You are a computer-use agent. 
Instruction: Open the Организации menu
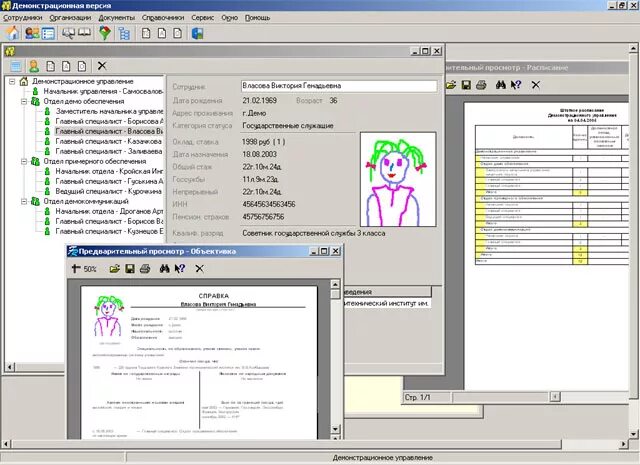click(70, 18)
